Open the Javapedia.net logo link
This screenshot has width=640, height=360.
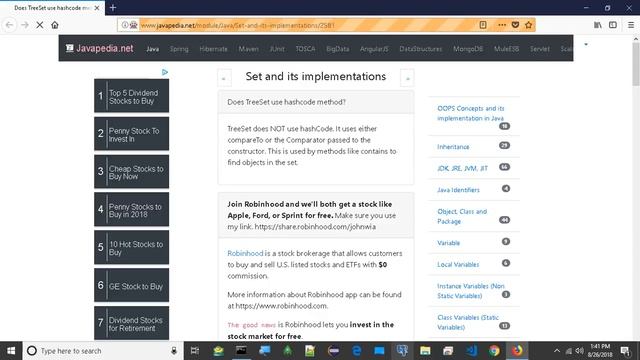coord(100,48)
